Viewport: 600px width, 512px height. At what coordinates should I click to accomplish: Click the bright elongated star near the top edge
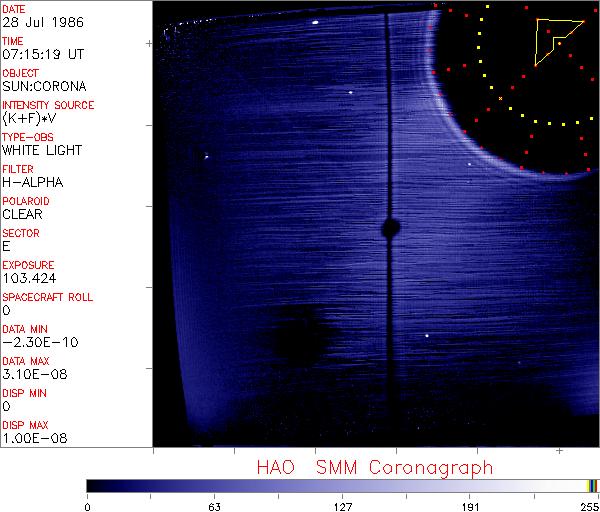(315, 21)
